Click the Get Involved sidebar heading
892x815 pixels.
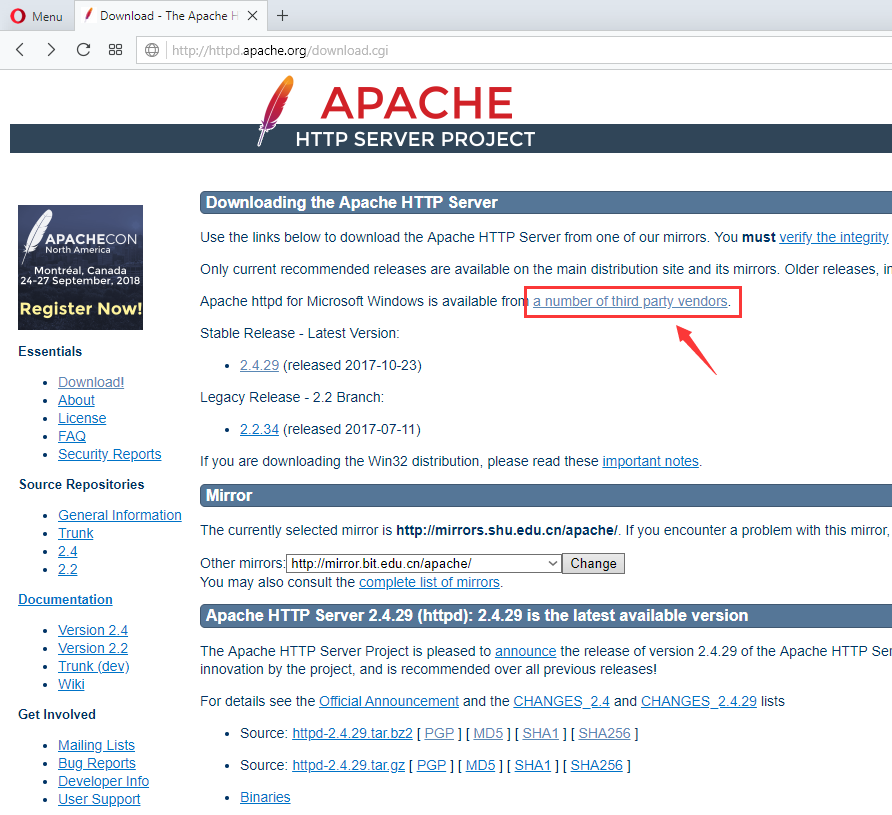point(57,714)
